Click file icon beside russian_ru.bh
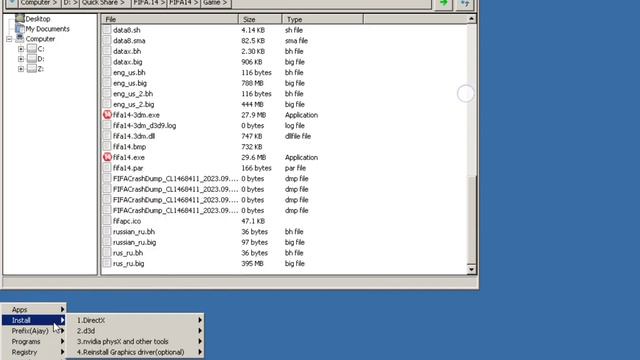 [107, 231]
